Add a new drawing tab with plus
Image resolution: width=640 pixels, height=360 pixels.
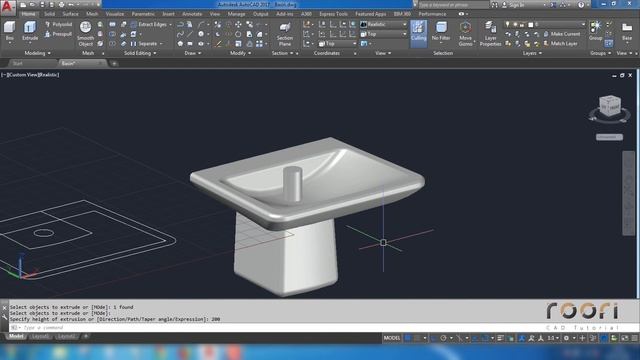[x=114, y=64]
